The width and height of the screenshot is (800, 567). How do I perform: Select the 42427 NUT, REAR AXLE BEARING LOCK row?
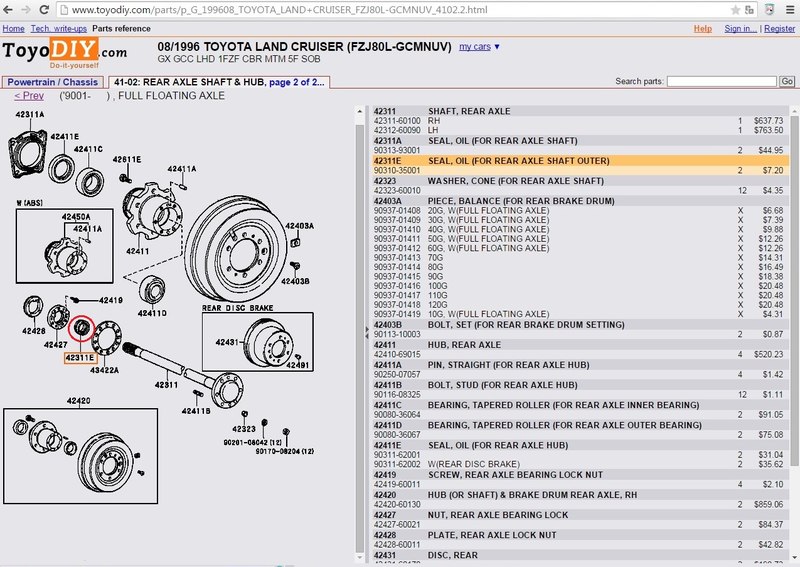(581, 515)
